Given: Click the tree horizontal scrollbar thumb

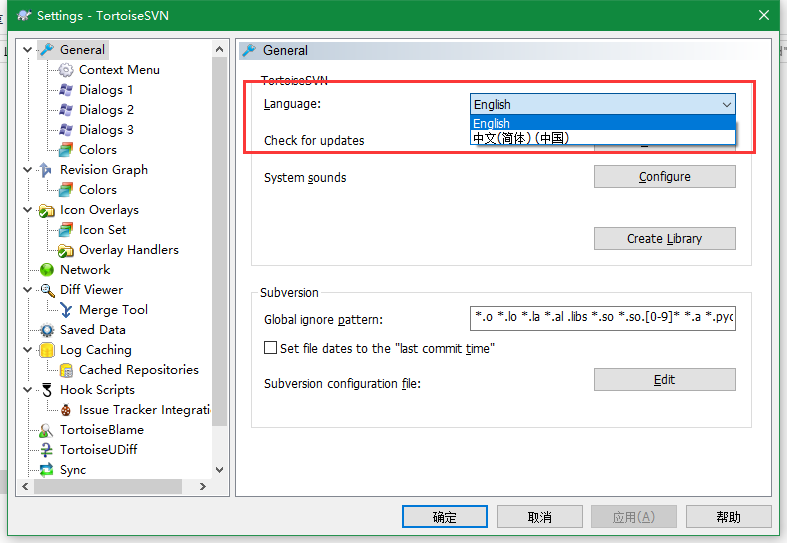Looking at the screenshot, I should click(108, 486).
